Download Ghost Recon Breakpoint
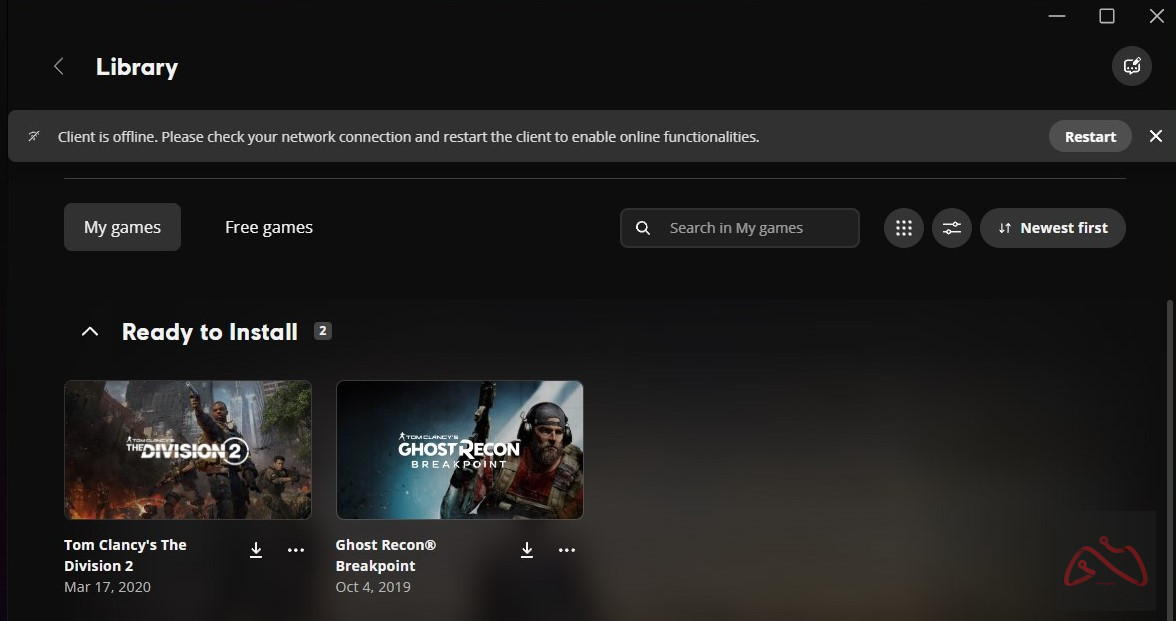1176x621 pixels. pos(527,550)
